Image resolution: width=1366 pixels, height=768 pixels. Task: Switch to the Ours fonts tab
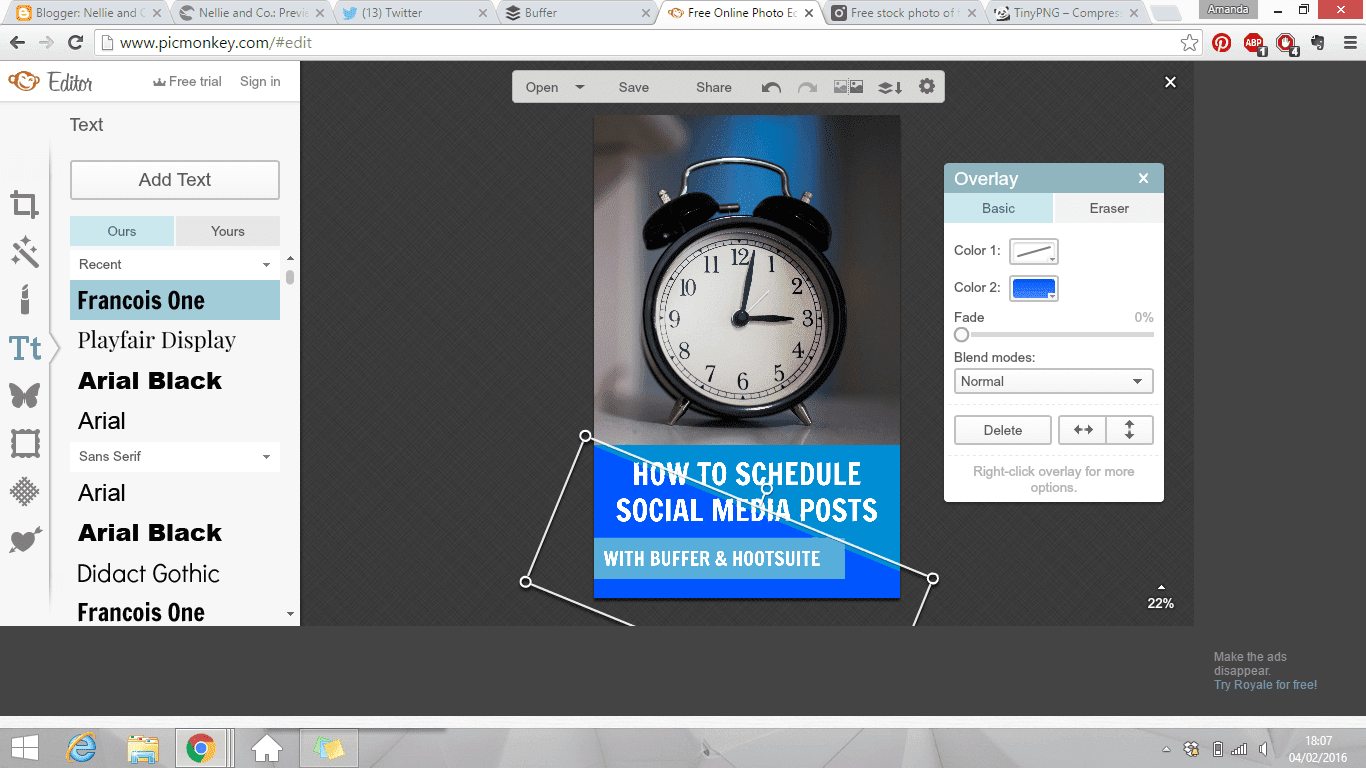tap(122, 231)
